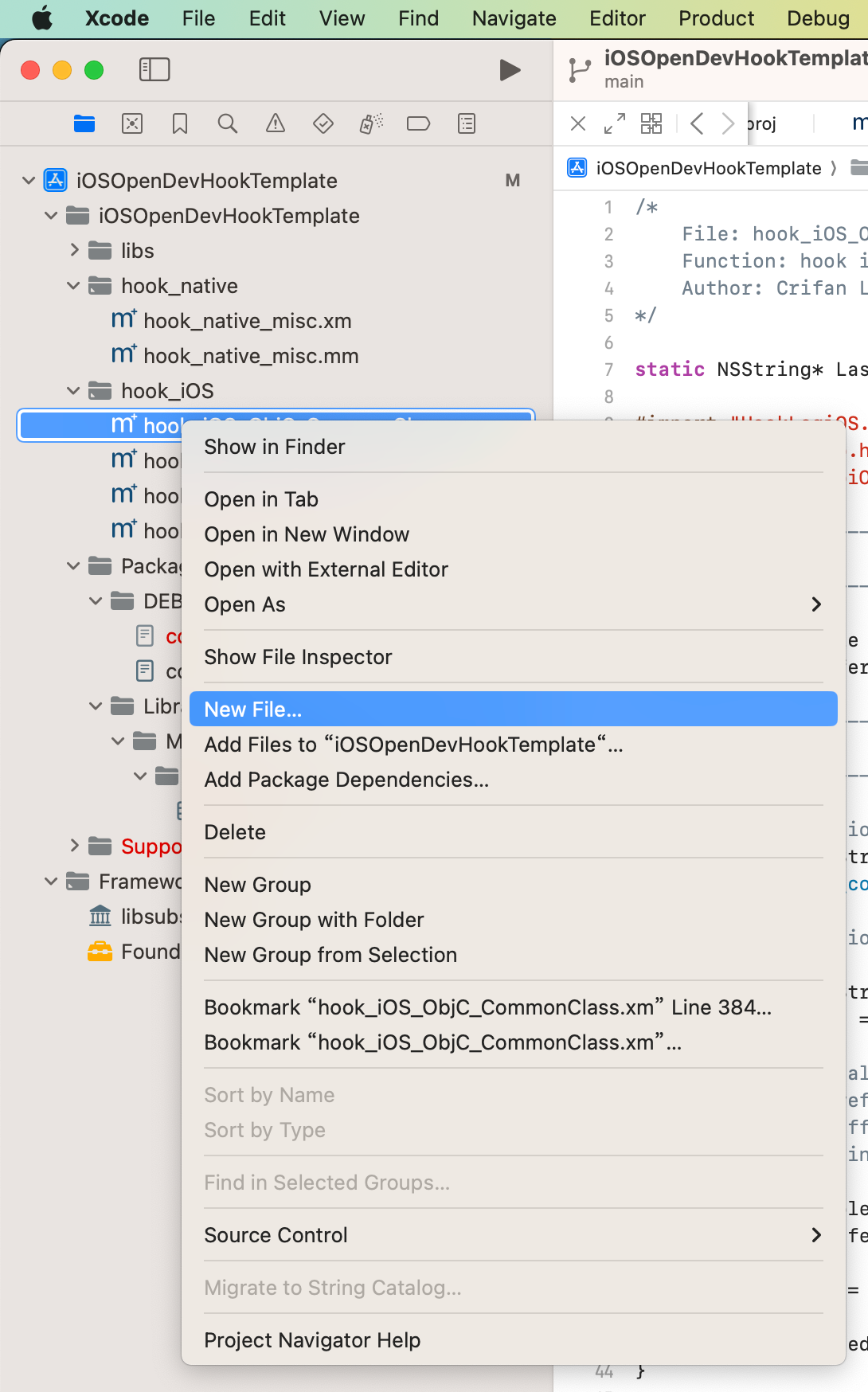The width and height of the screenshot is (868, 1392).
Task: Choose Delete from context menu
Action: coord(513,832)
